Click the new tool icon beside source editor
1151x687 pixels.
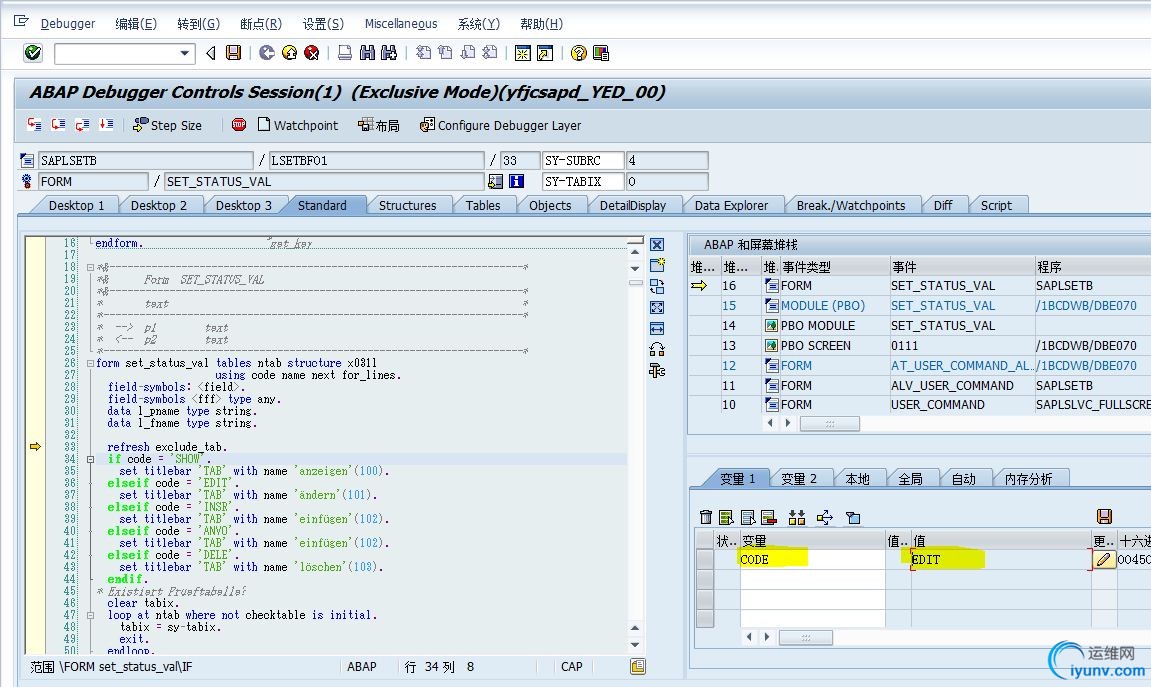(x=657, y=265)
